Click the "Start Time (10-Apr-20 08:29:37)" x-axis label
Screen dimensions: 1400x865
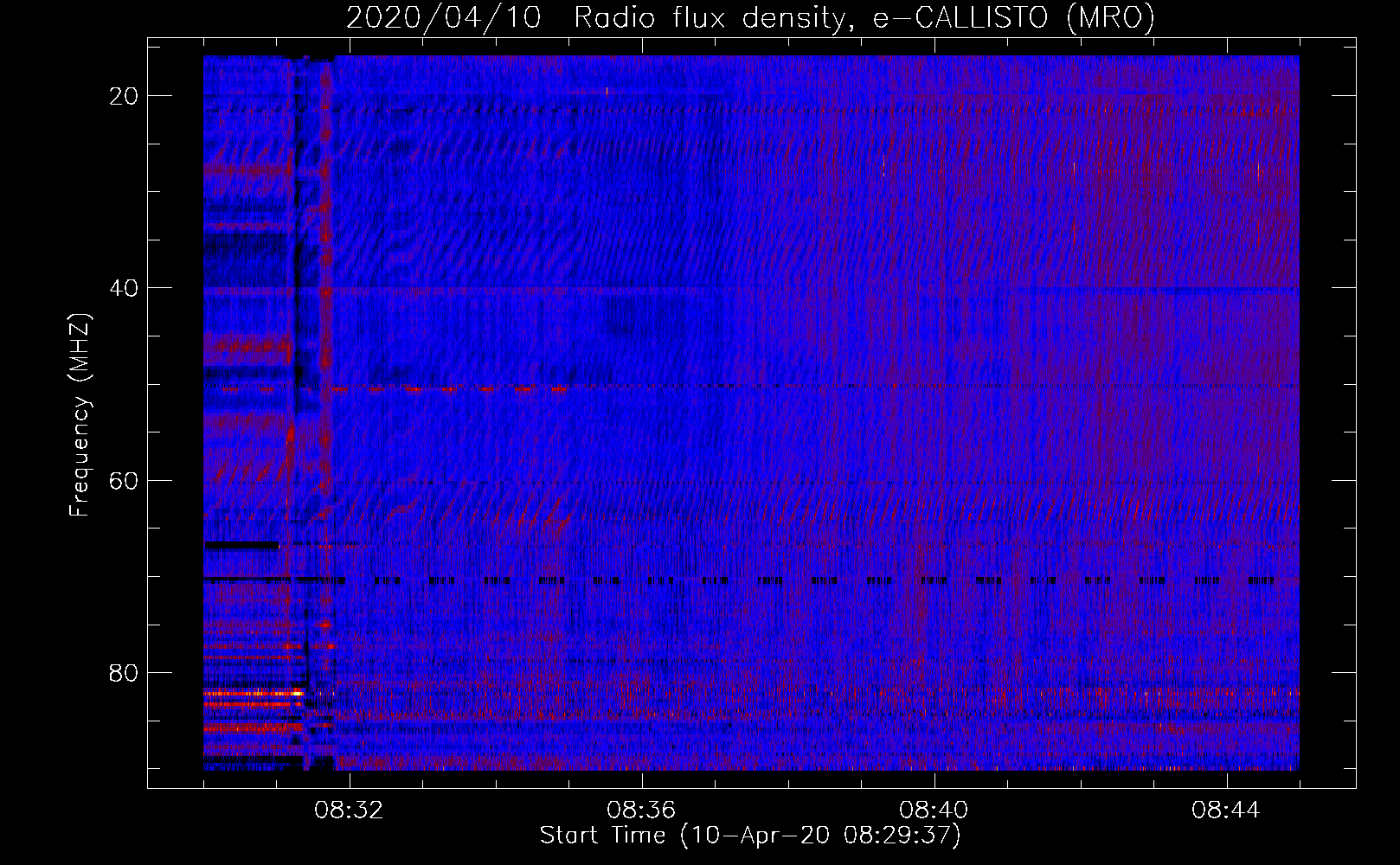point(750,836)
